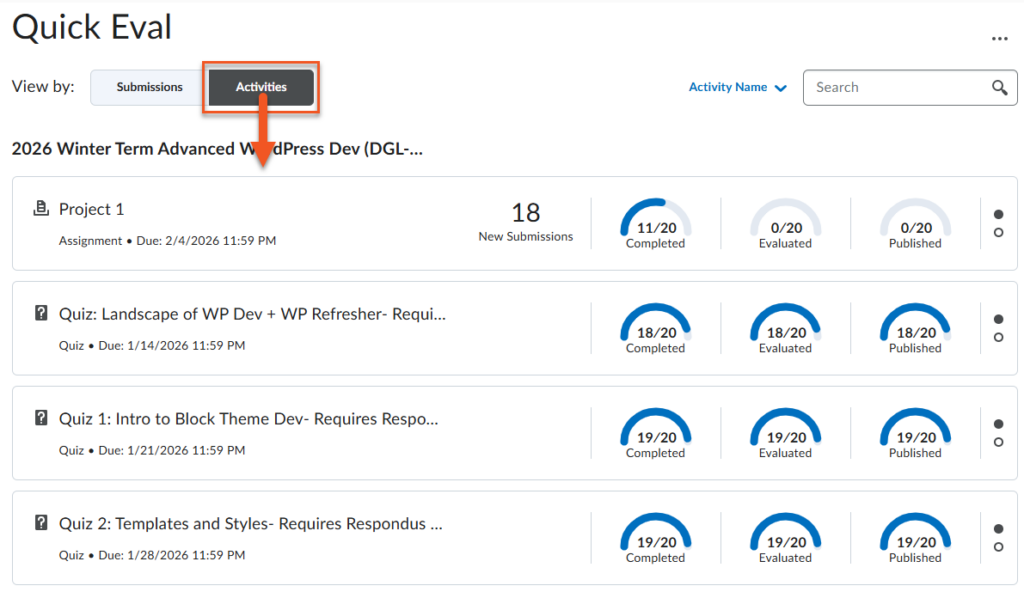Click the 11/20 Completed progress gauge
The height and width of the screenshot is (592, 1024).
(x=655, y=222)
